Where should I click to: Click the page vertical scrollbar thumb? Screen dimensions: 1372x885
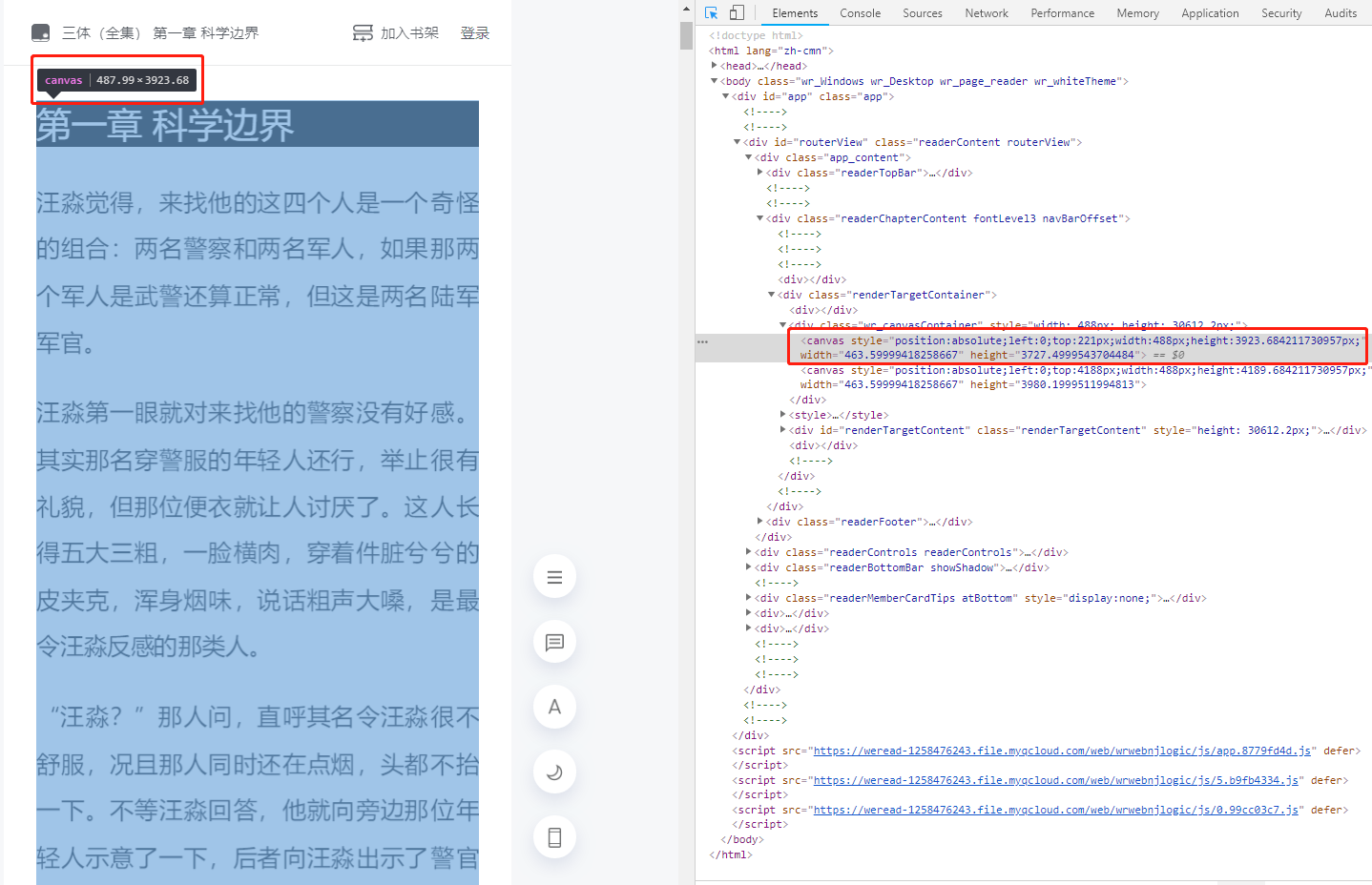click(x=686, y=34)
